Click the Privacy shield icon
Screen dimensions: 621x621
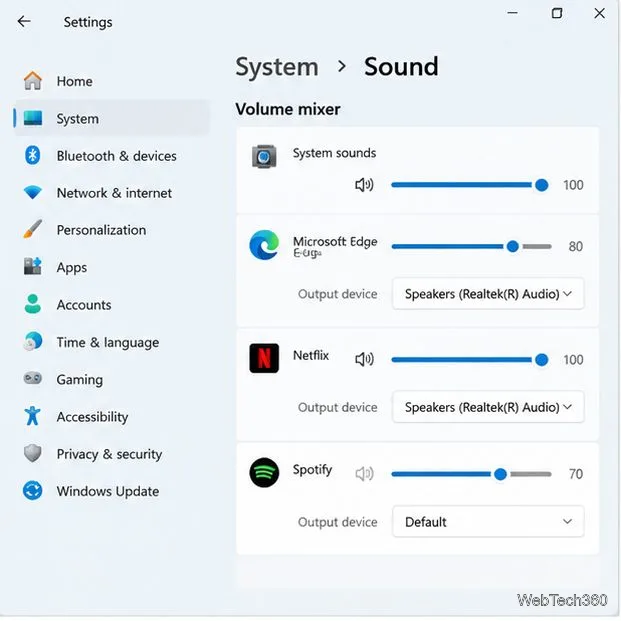point(32,453)
